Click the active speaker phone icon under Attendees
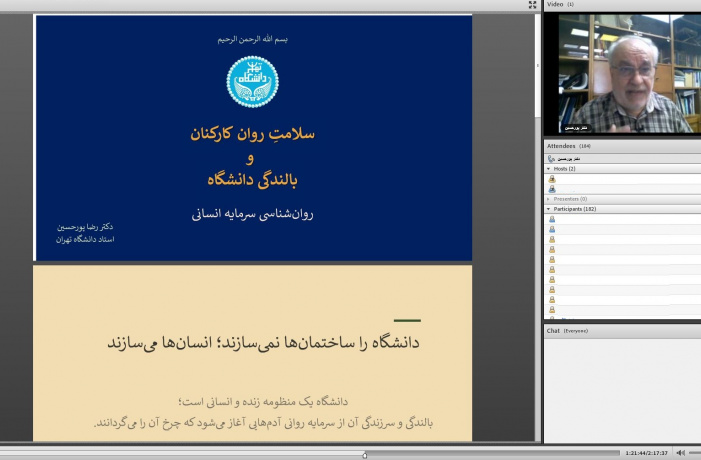This screenshot has width=701, height=460. coord(551,159)
